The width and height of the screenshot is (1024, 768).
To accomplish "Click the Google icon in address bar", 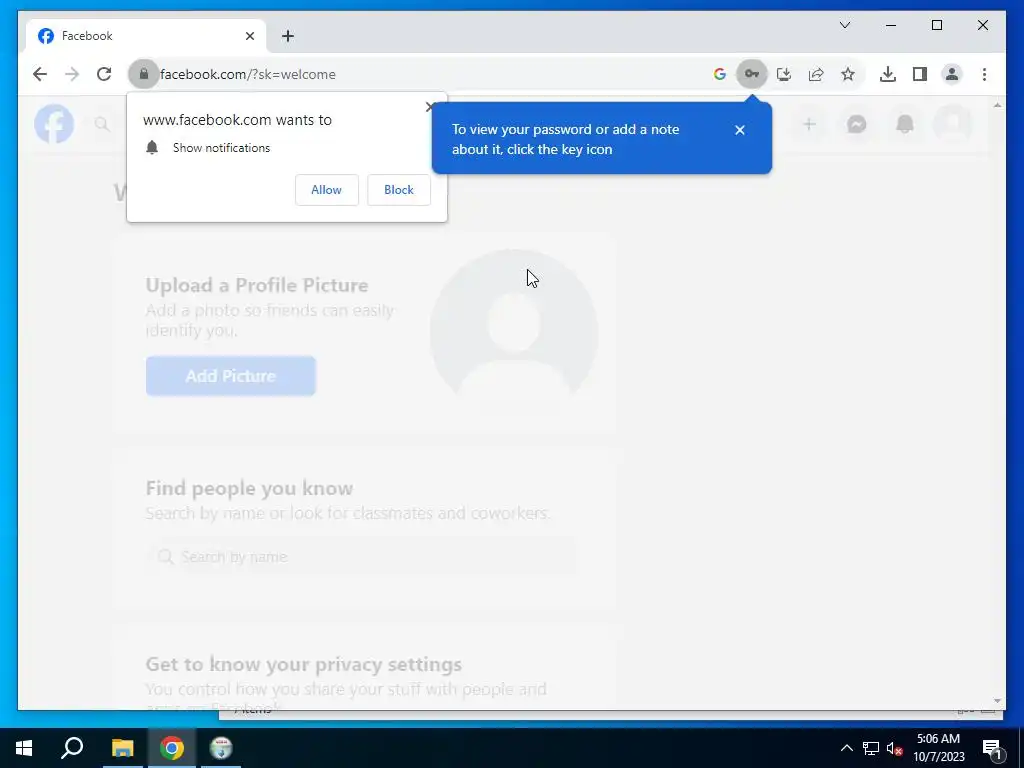I will tap(720, 74).
